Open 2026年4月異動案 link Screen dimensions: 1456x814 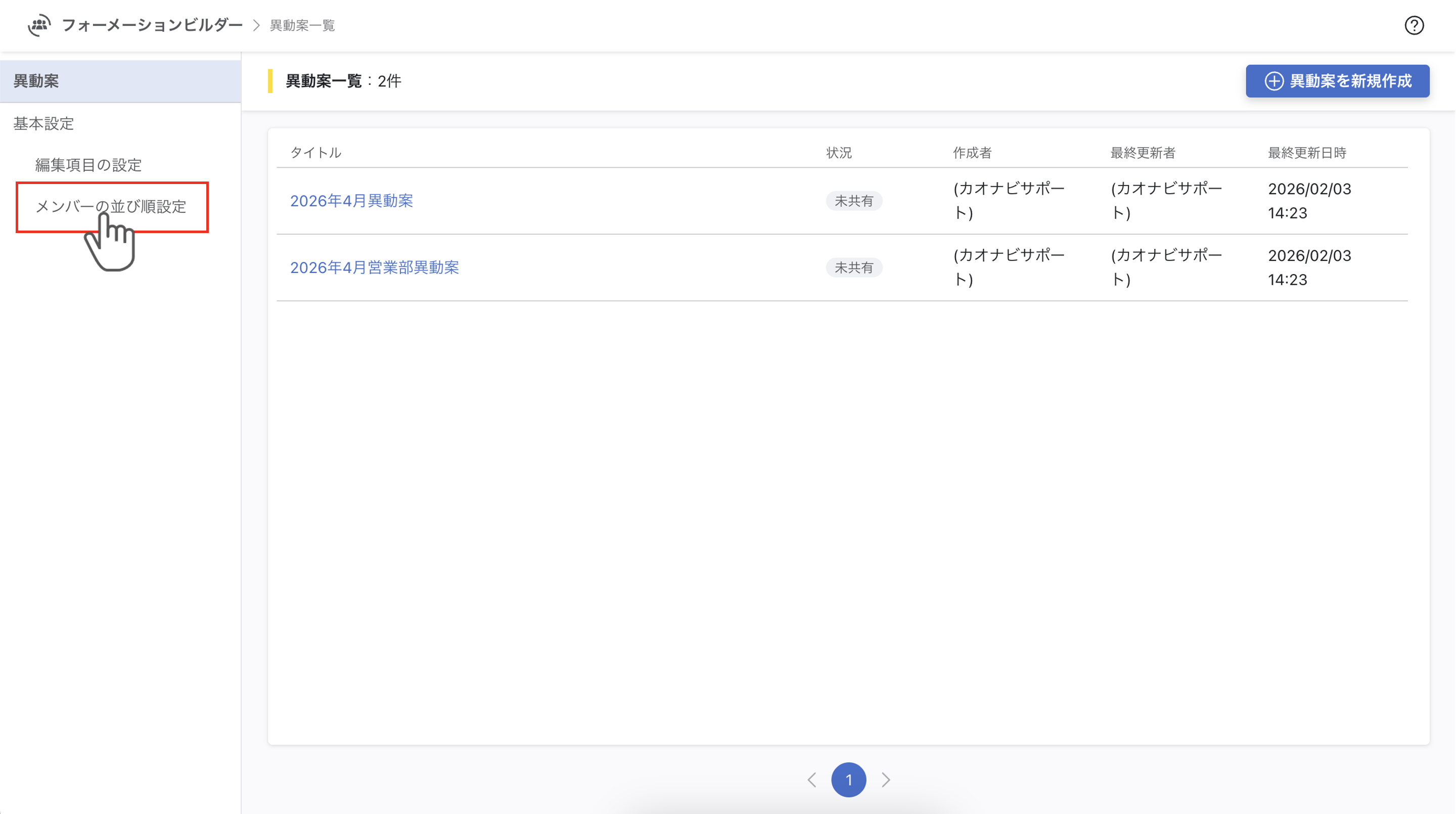[351, 201]
